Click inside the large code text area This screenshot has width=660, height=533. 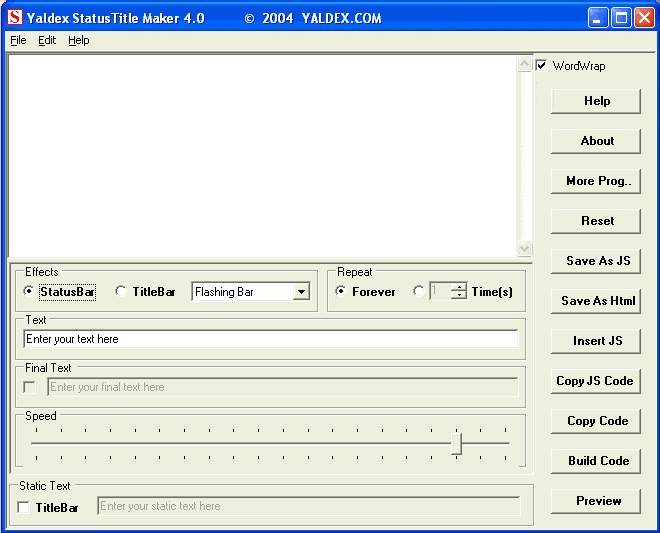(263, 156)
